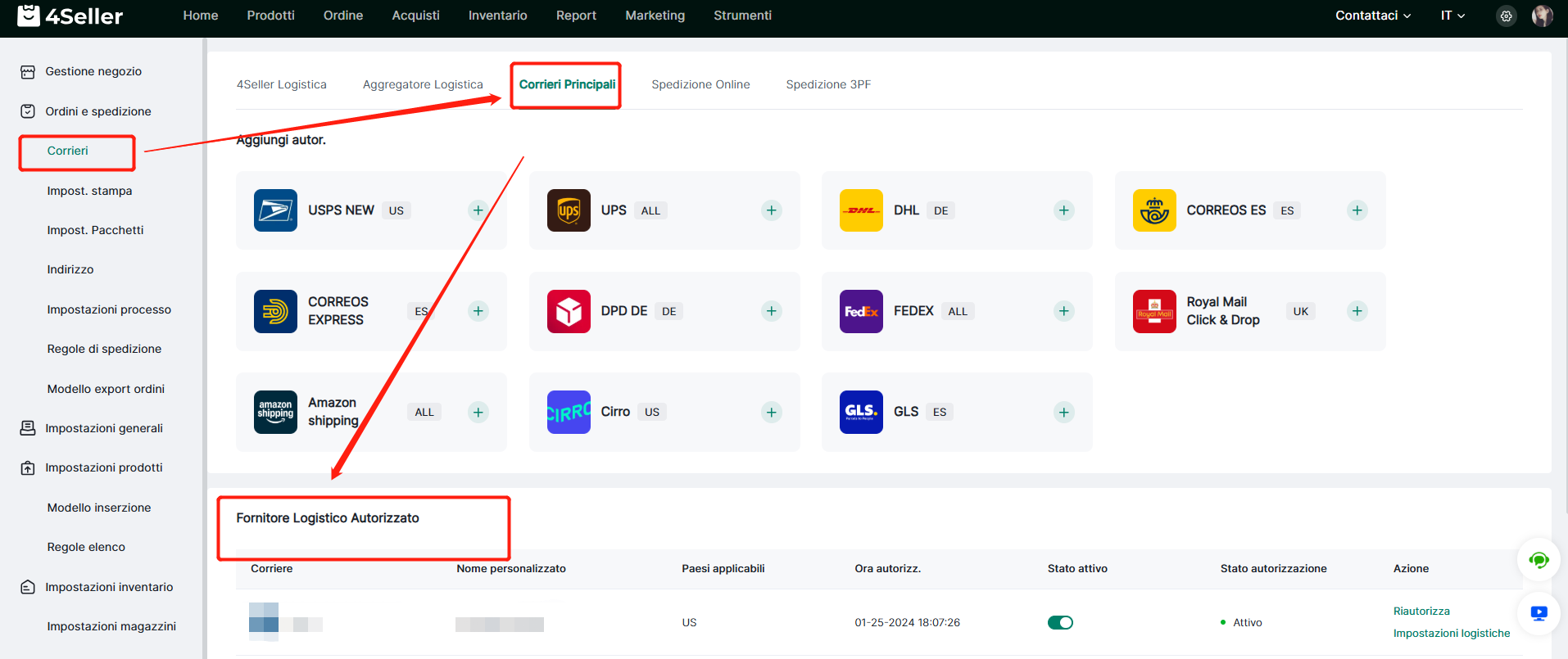Select Corrieri Principali tab

[x=567, y=84]
